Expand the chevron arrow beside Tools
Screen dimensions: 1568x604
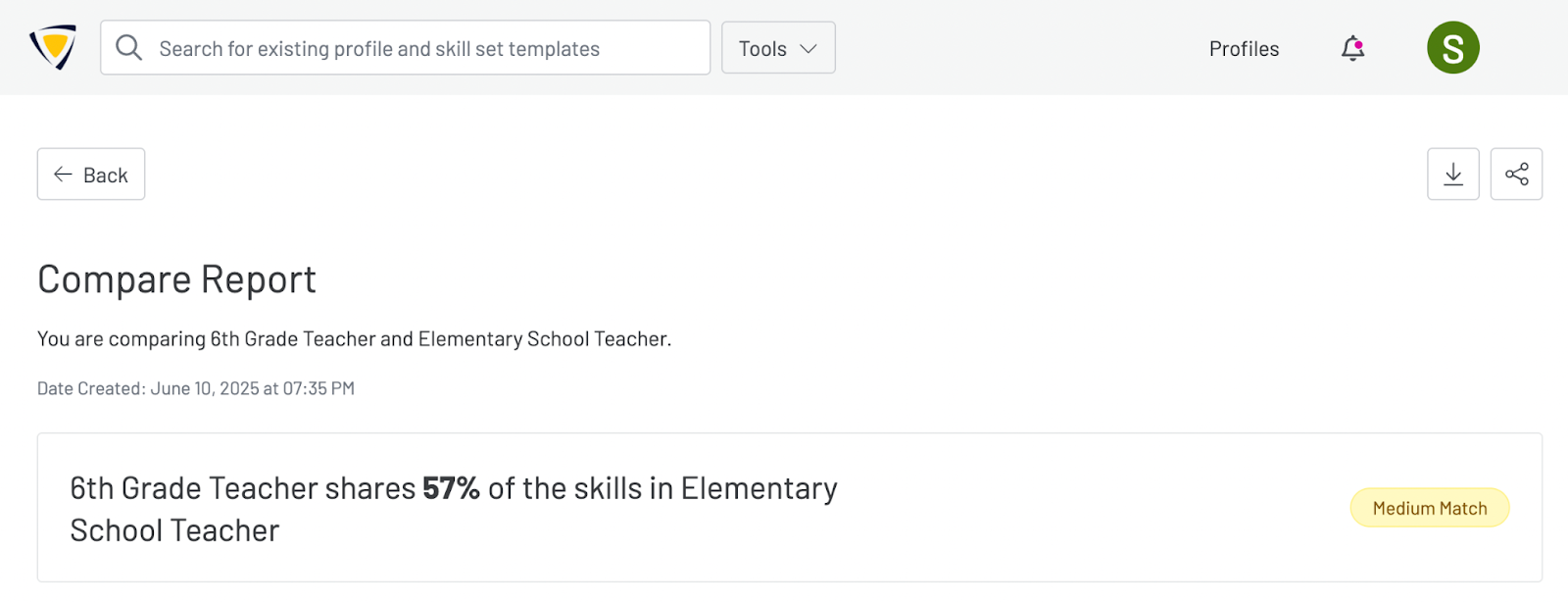808,48
